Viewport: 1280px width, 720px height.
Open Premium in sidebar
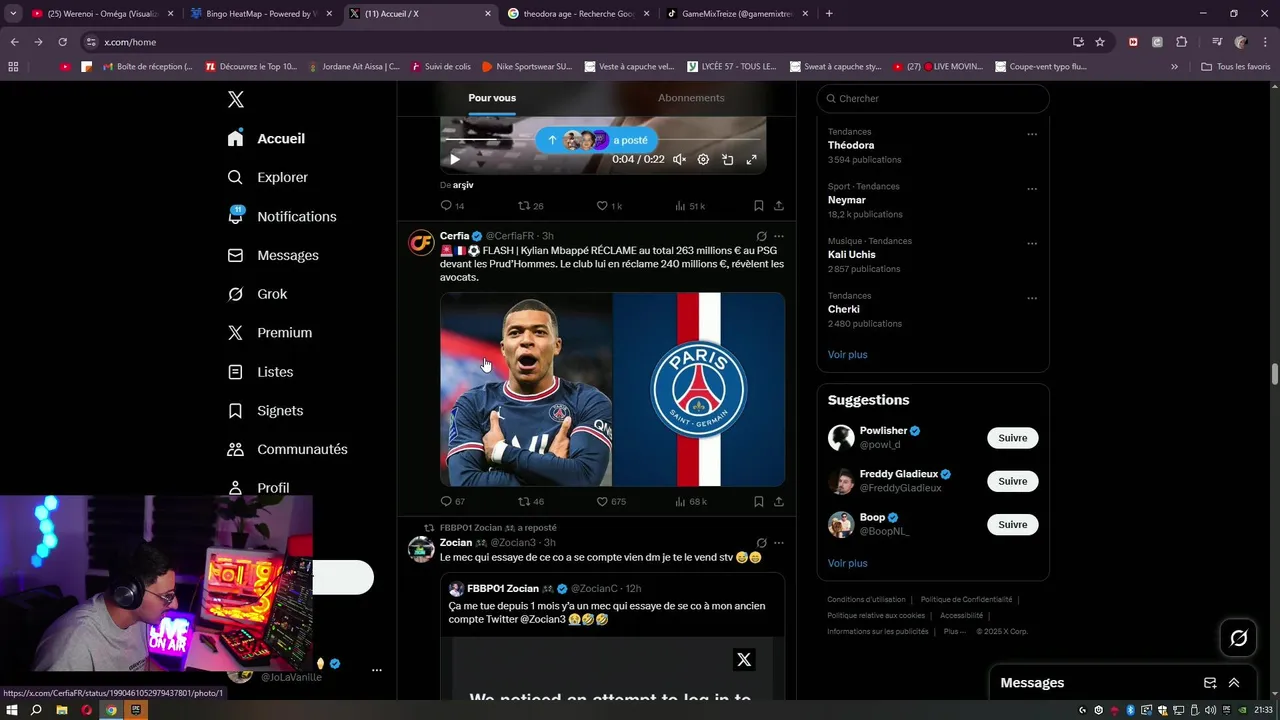(270, 332)
